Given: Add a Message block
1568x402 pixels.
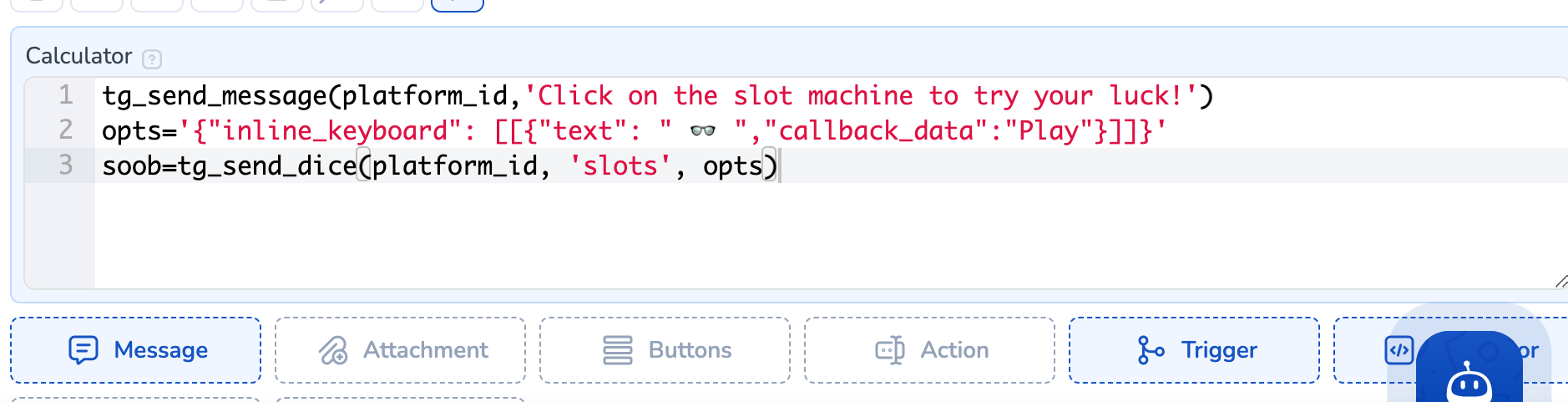Looking at the screenshot, I should (x=136, y=350).
